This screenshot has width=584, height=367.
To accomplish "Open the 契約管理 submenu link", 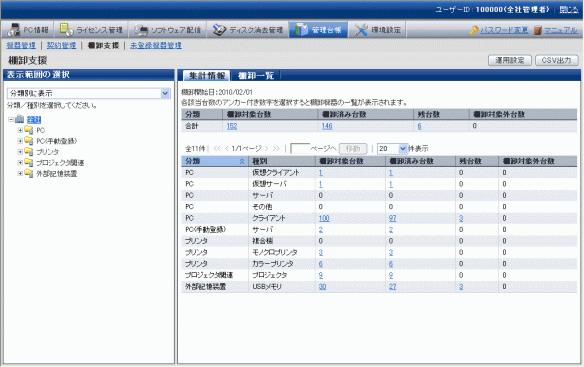I will pos(61,45).
